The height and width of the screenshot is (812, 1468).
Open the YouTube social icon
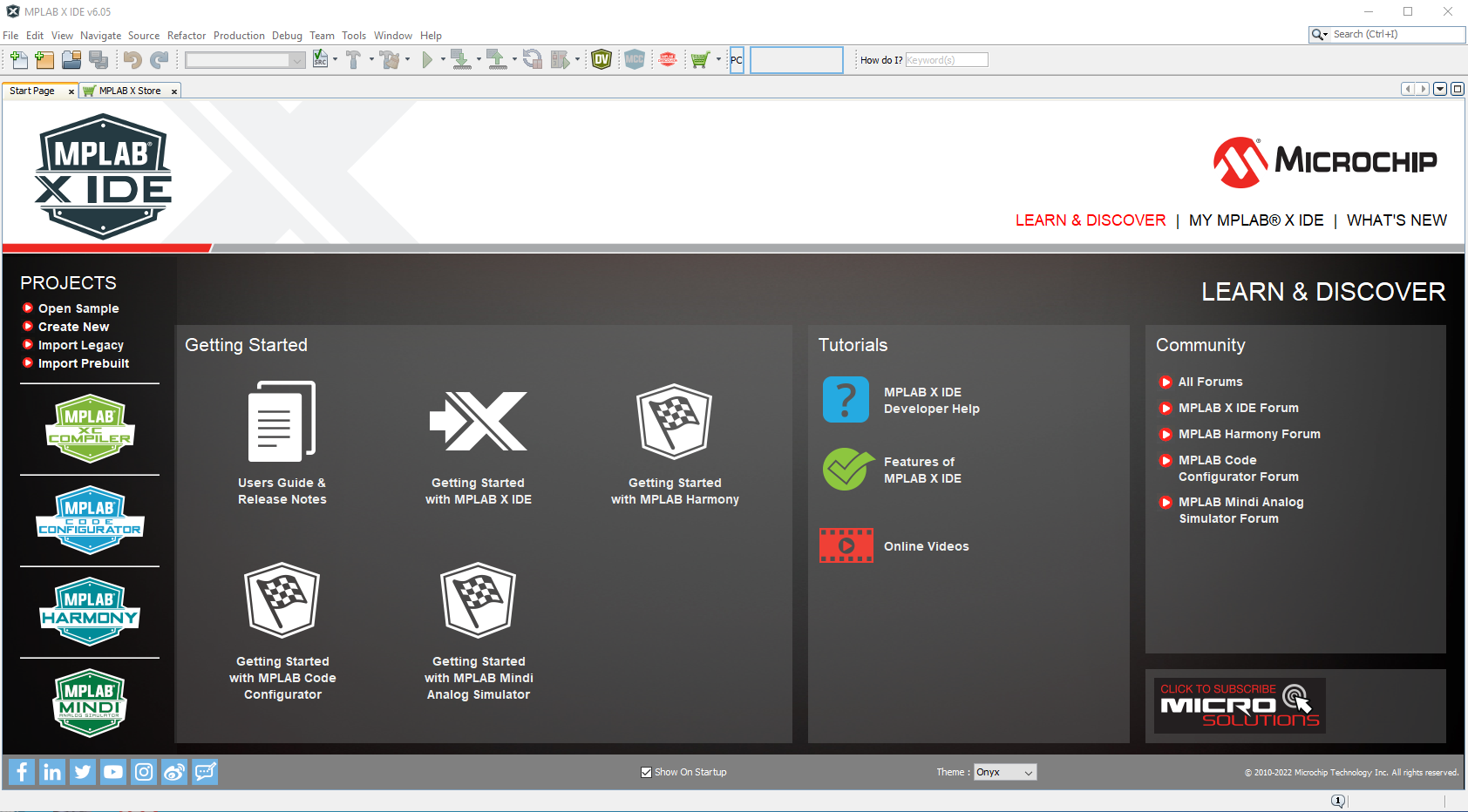click(113, 772)
